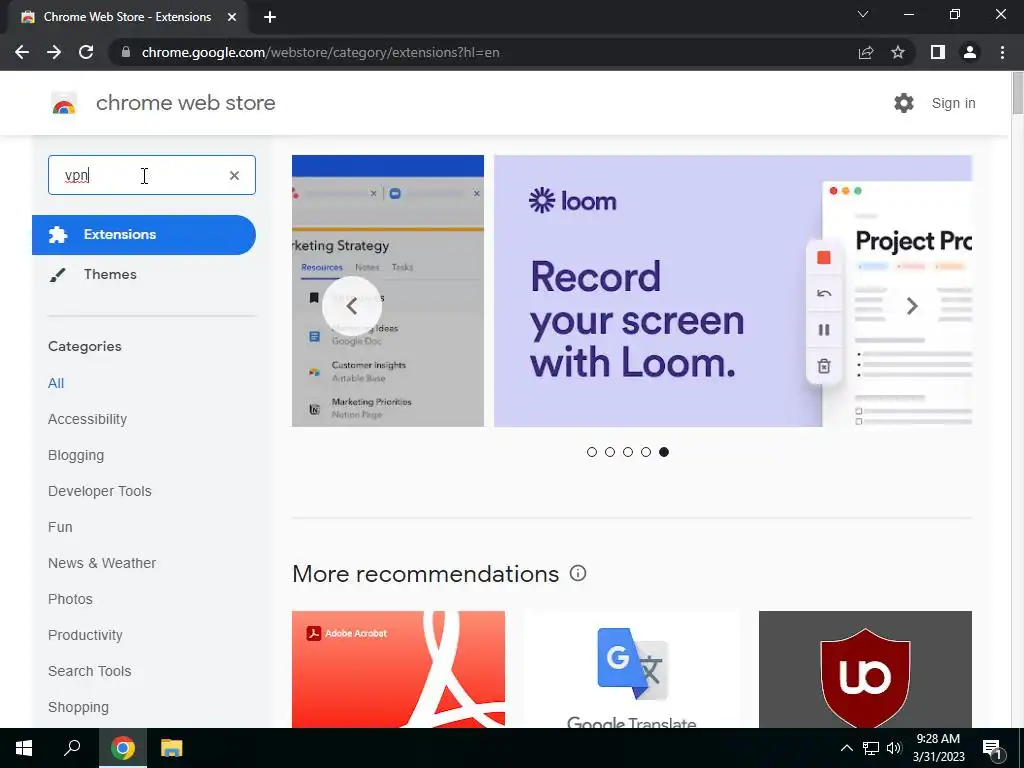Open File Explorer from the taskbar

pos(172,748)
